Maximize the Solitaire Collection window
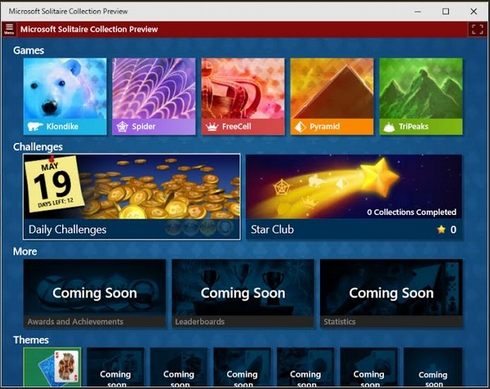Viewport: 490px width, 389px height. click(x=446, y=11)
